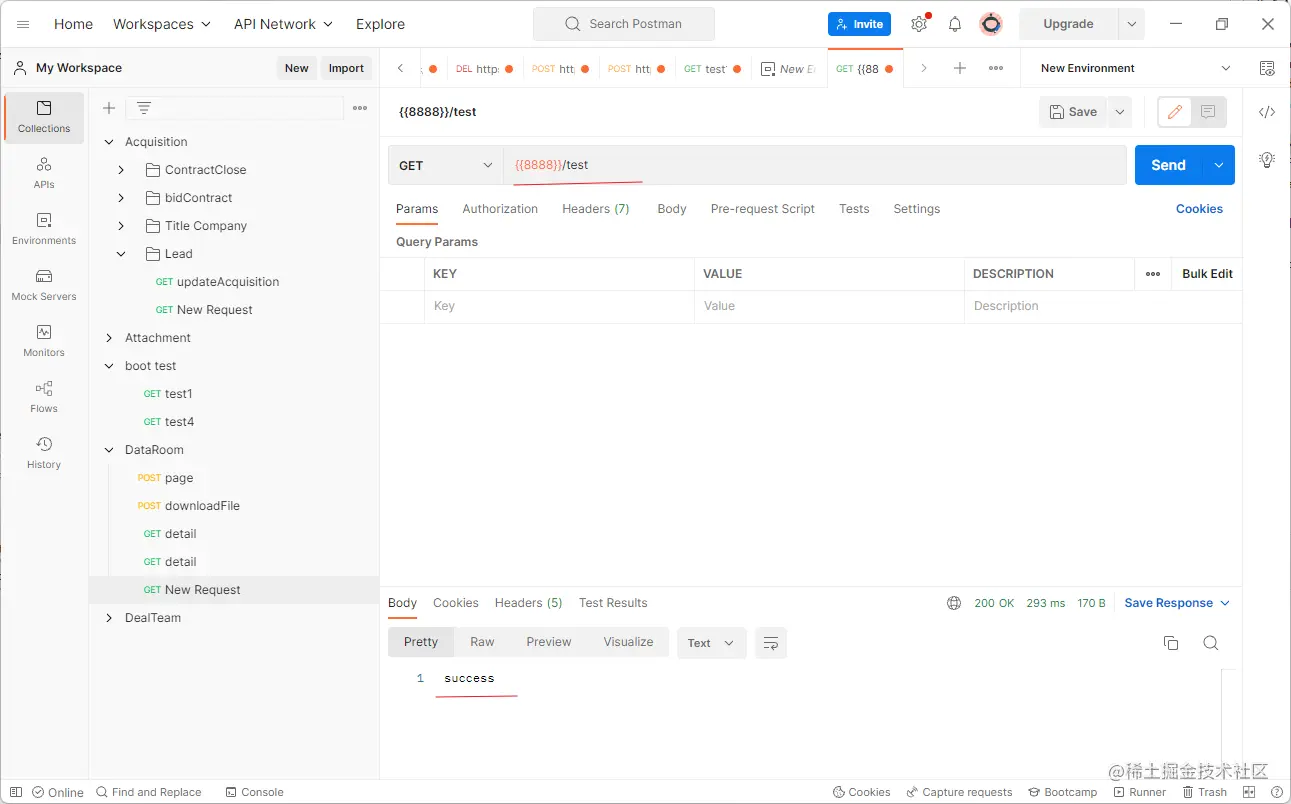Open the Monitors sidebar panel
This screenshot has width=1291, height=804.
click(x=44, y=341)
